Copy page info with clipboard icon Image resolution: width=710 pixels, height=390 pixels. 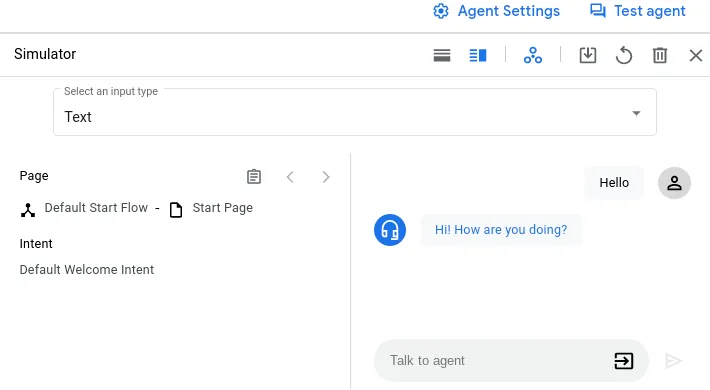[254, 177]
